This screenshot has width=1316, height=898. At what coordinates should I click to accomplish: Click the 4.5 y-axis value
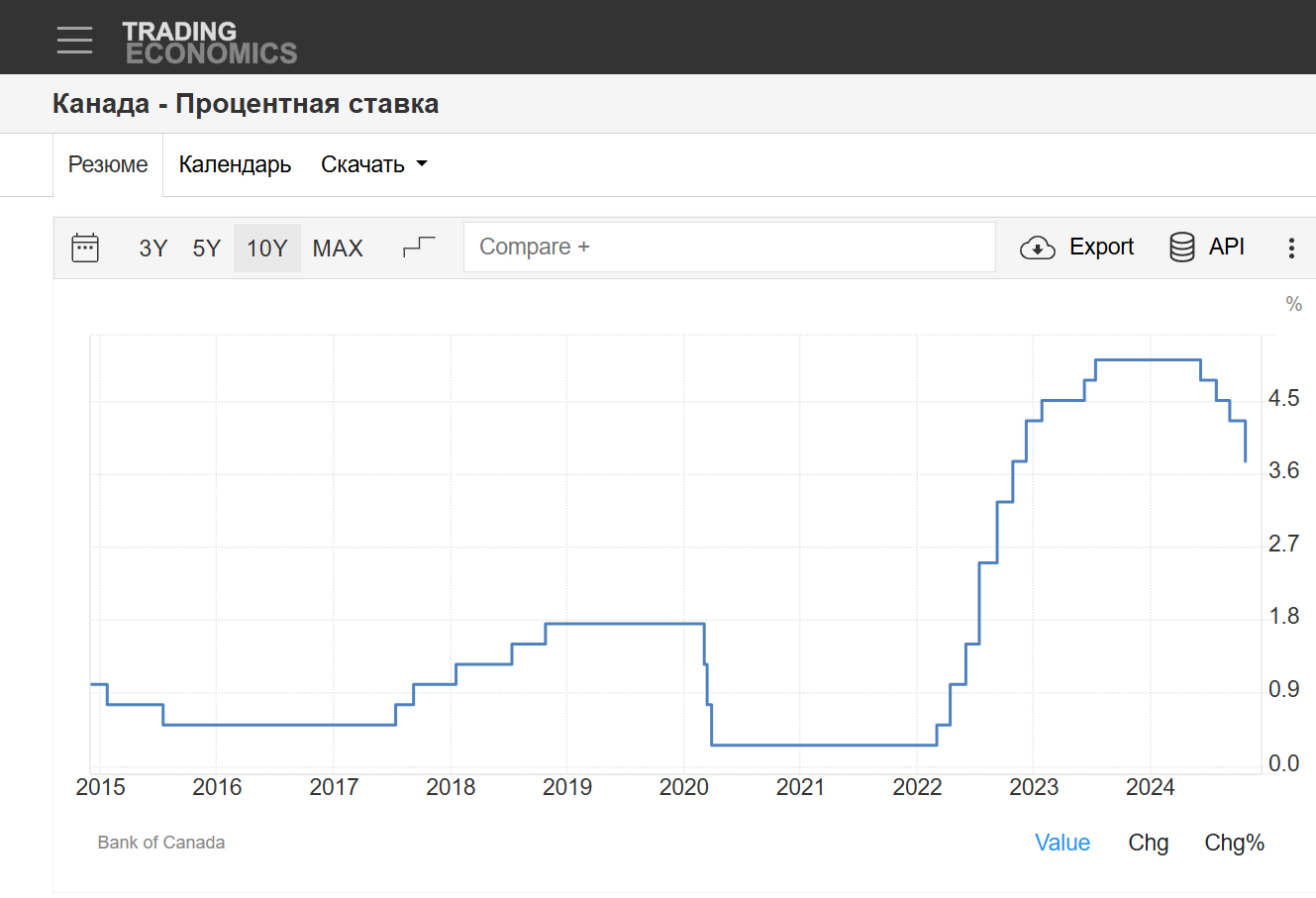(1284, 398)
